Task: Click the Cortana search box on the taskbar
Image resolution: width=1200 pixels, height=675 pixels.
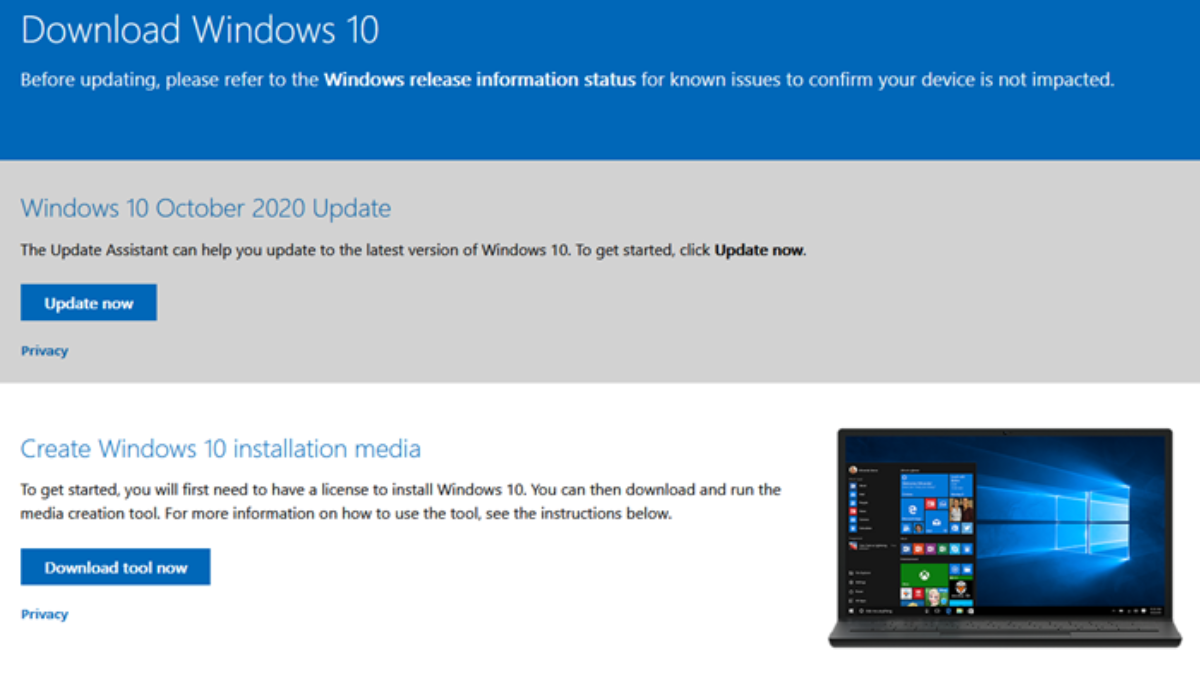Action: click(874, 611)
